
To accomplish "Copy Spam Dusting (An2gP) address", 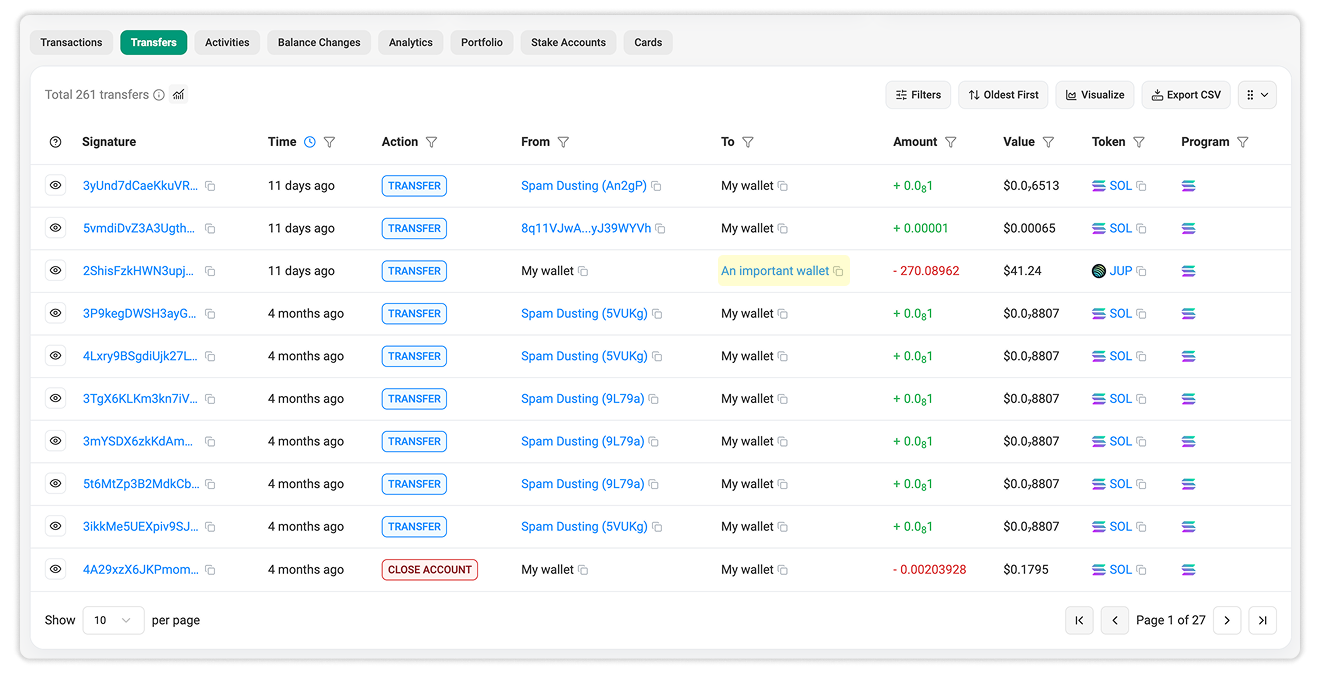I will [656, 186].
